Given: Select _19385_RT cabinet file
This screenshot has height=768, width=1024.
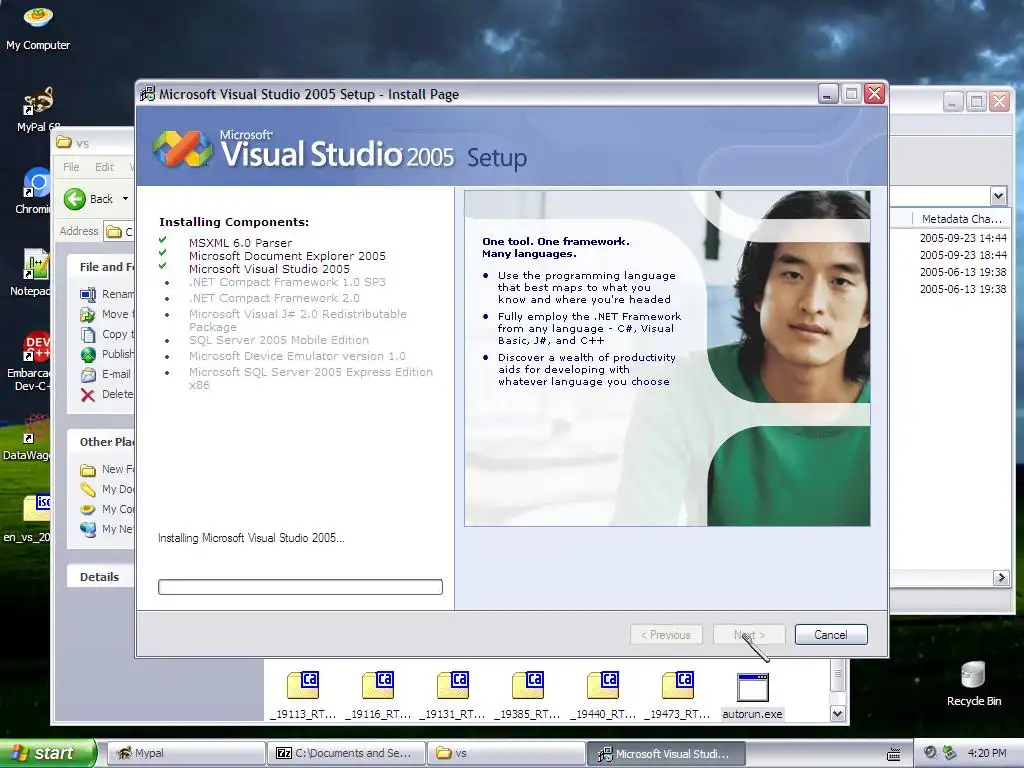Looking at the screenshot, I should (x=528, y=696).
